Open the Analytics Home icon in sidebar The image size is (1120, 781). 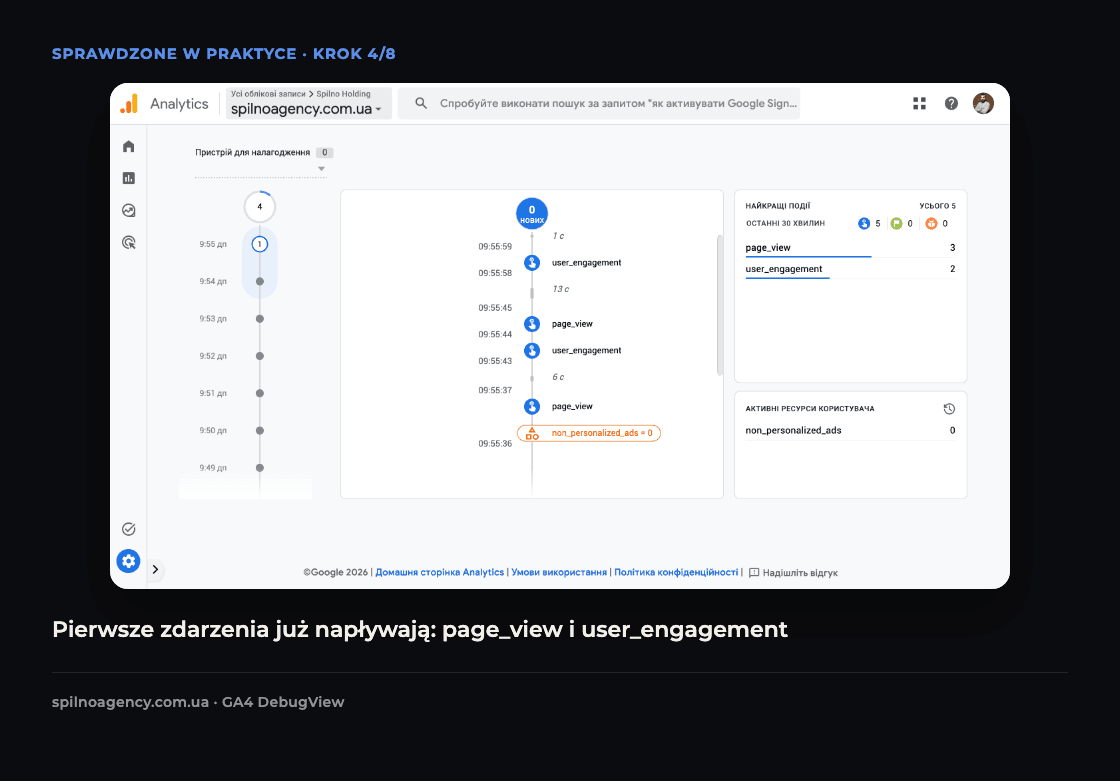coord(129,146)
